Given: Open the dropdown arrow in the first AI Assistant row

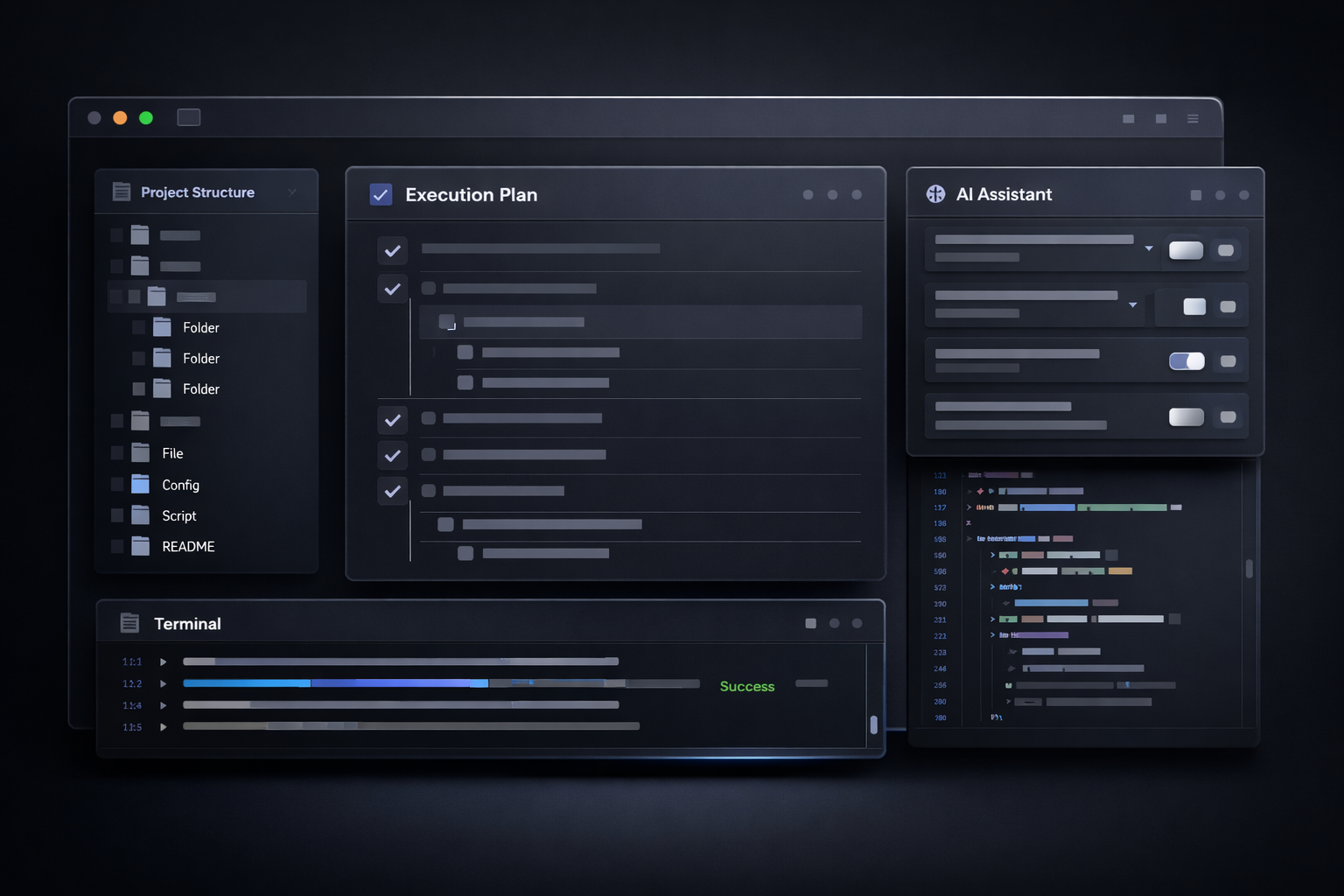Looking at the screenshot, I should click(x=1149, y=248).
